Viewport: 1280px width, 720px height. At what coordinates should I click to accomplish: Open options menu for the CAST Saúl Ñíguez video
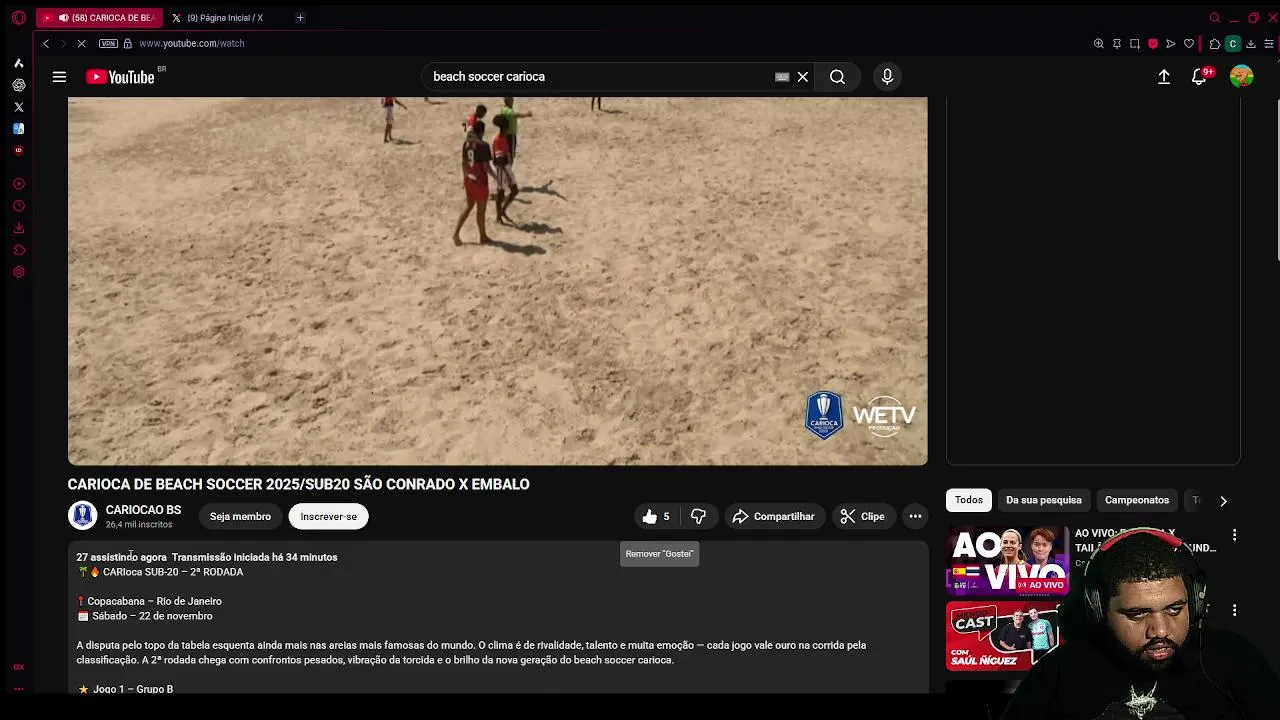pos(1234,610)
